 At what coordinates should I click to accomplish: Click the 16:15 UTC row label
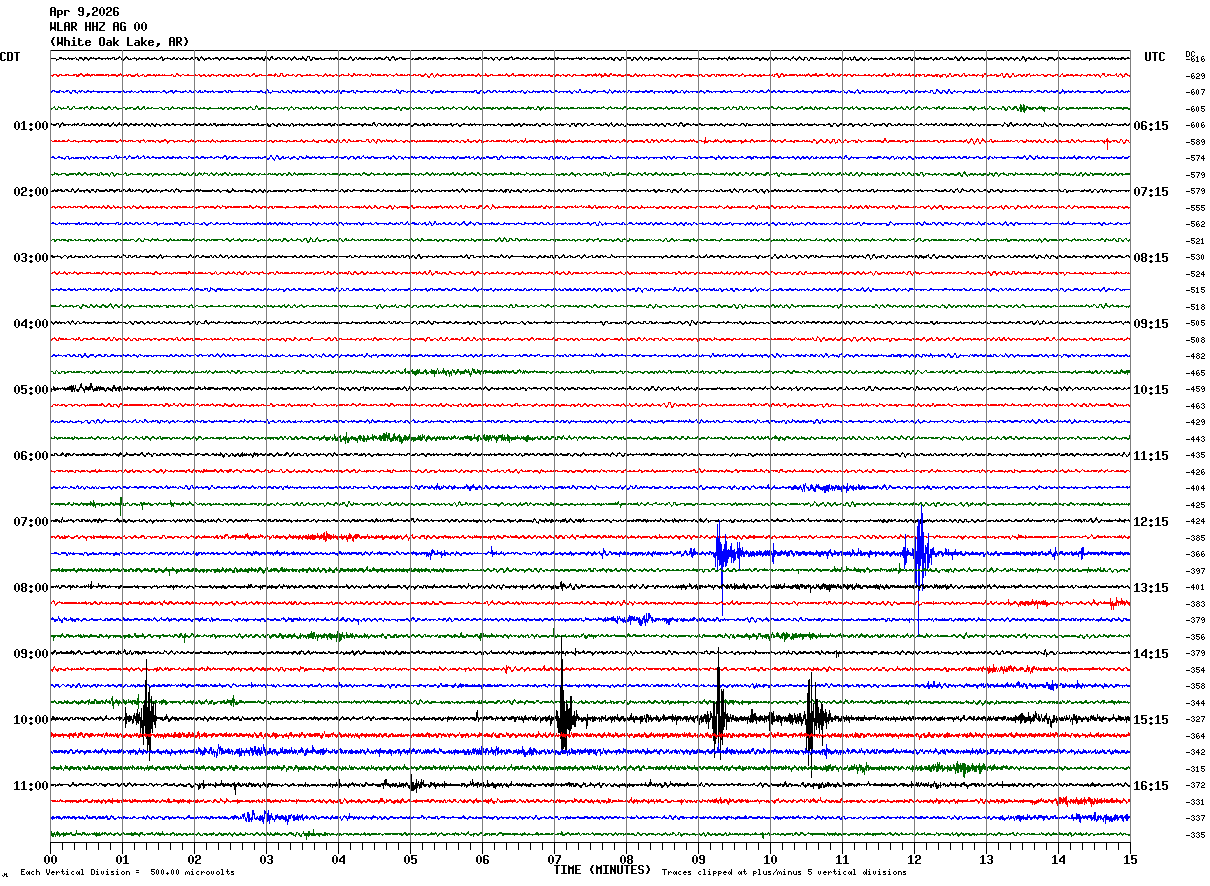coord(1151,786)
